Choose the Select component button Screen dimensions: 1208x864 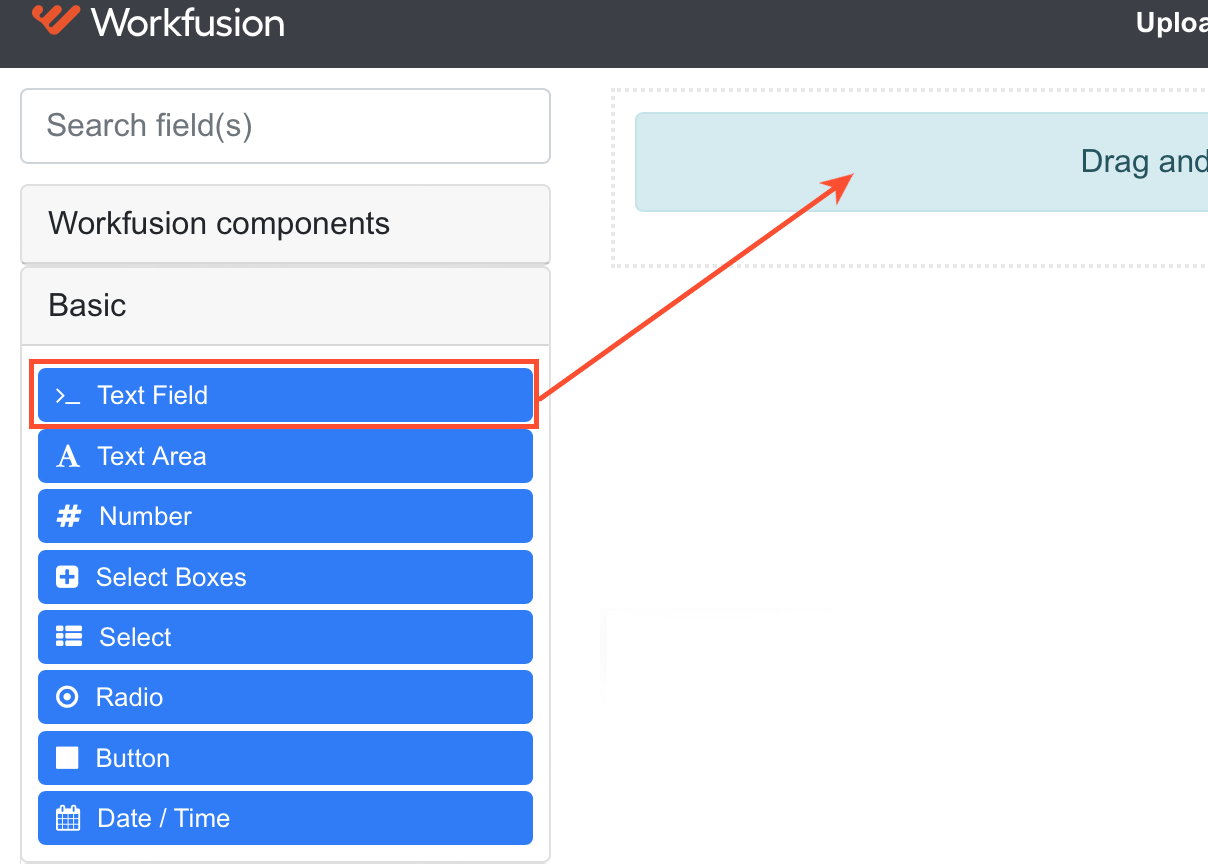[x=285, y=637]
